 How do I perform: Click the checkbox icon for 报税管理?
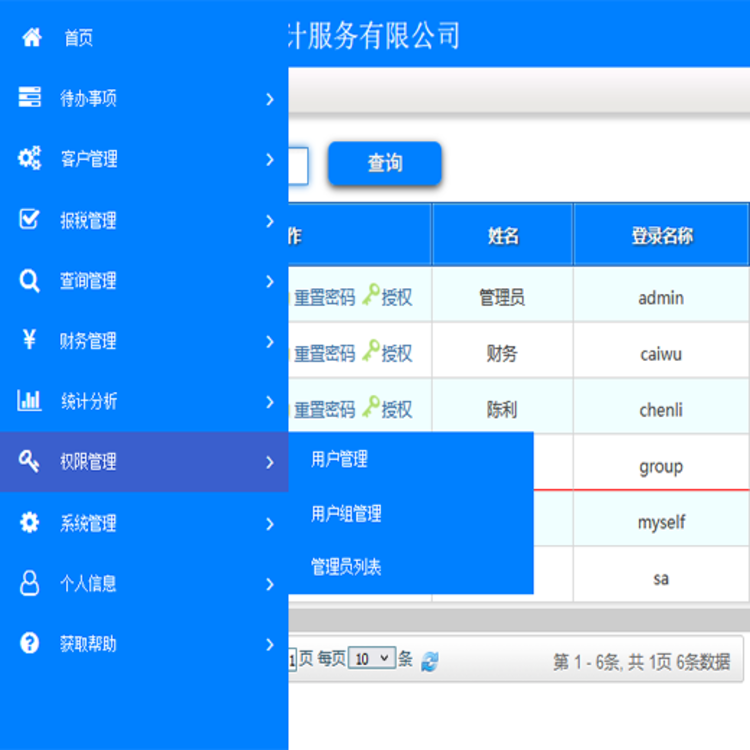[x=30, y=220]
